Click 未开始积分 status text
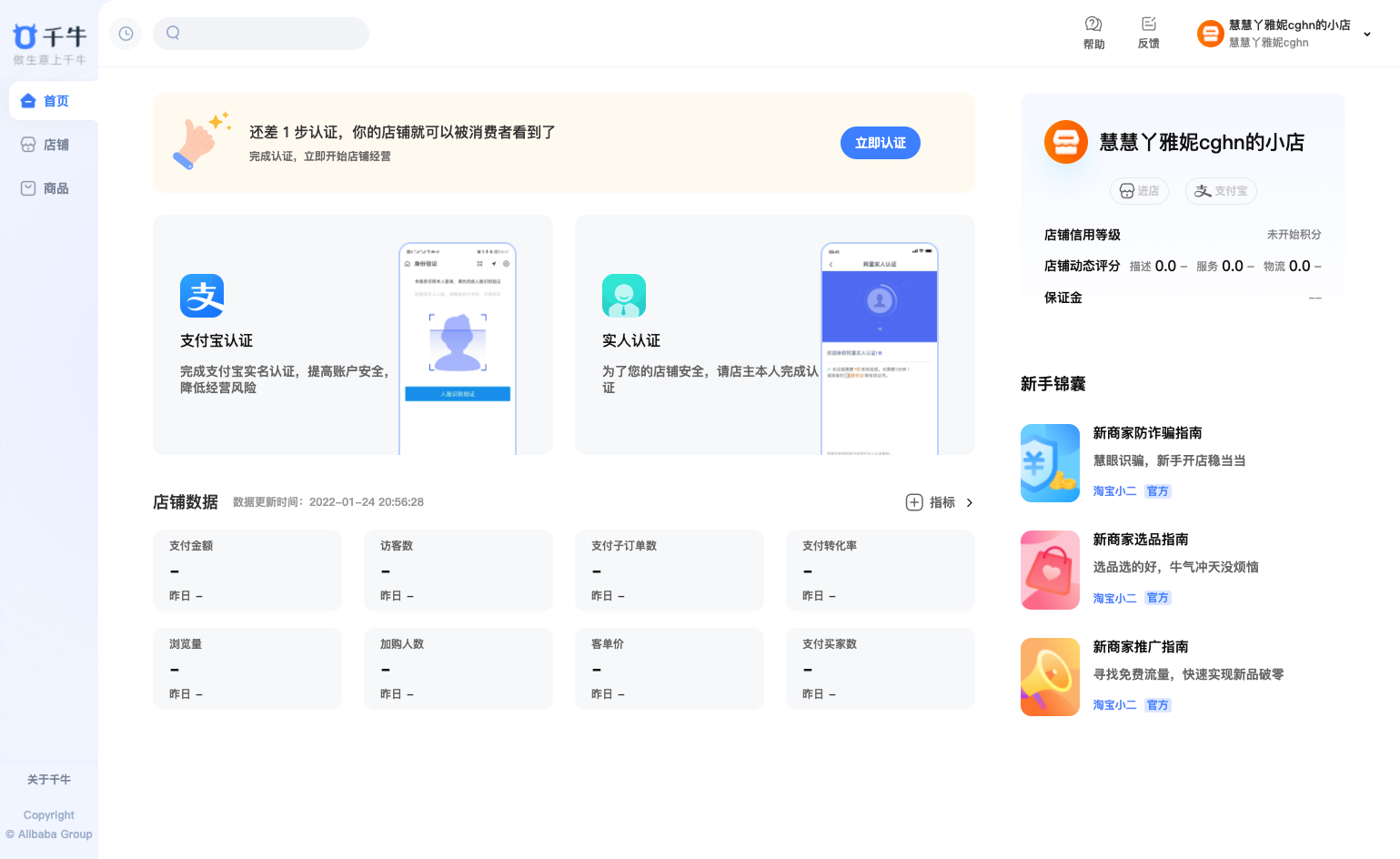Screen dimensions: 1400x859 pyautogui.click(x=1294, y=235)
